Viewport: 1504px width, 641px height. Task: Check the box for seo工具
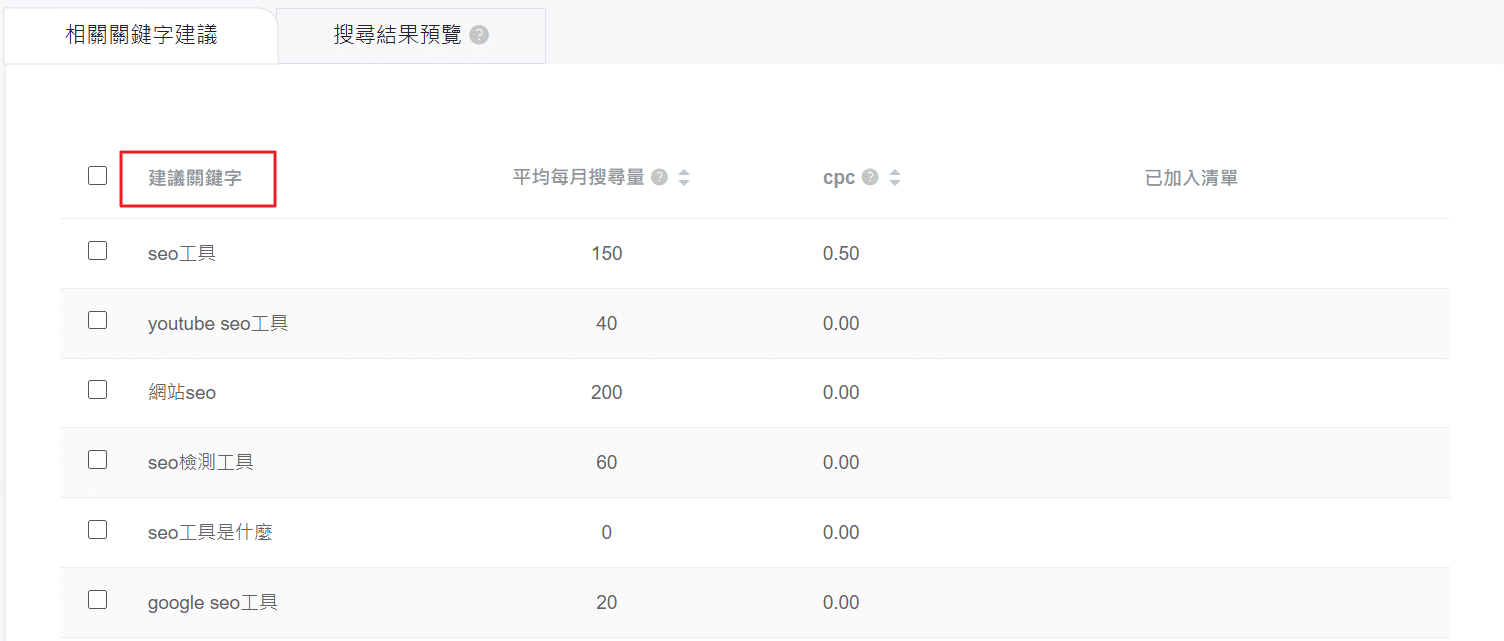(x=97, y=251)
